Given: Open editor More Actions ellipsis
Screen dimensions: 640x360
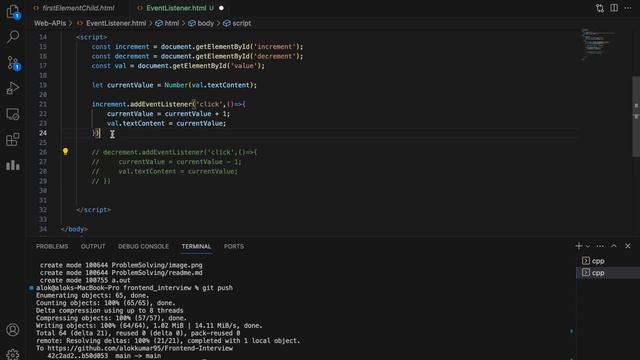Looking at the screenshot, I should (x=628, y=8).
